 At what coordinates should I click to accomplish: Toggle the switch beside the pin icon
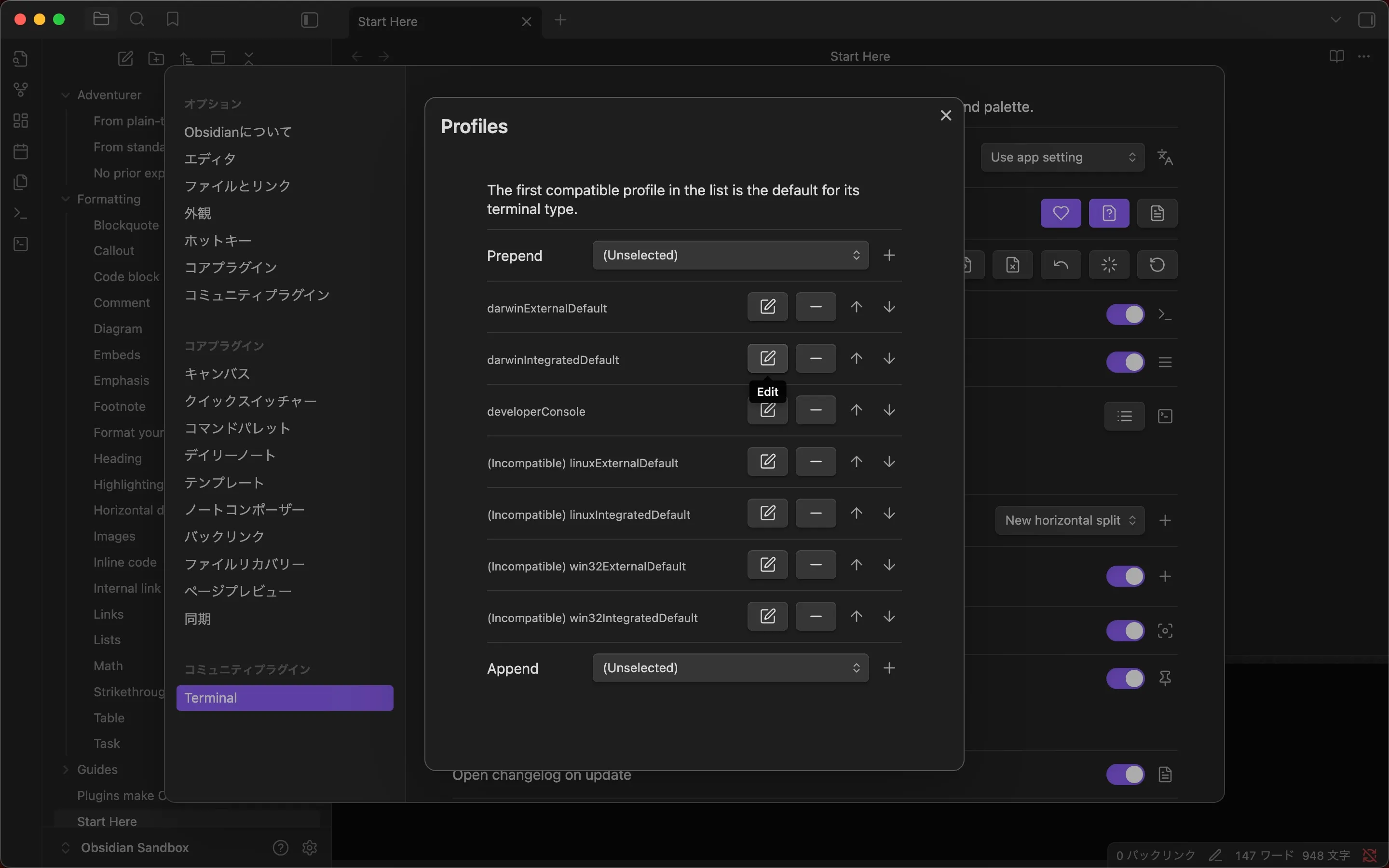pos(1125,678)
